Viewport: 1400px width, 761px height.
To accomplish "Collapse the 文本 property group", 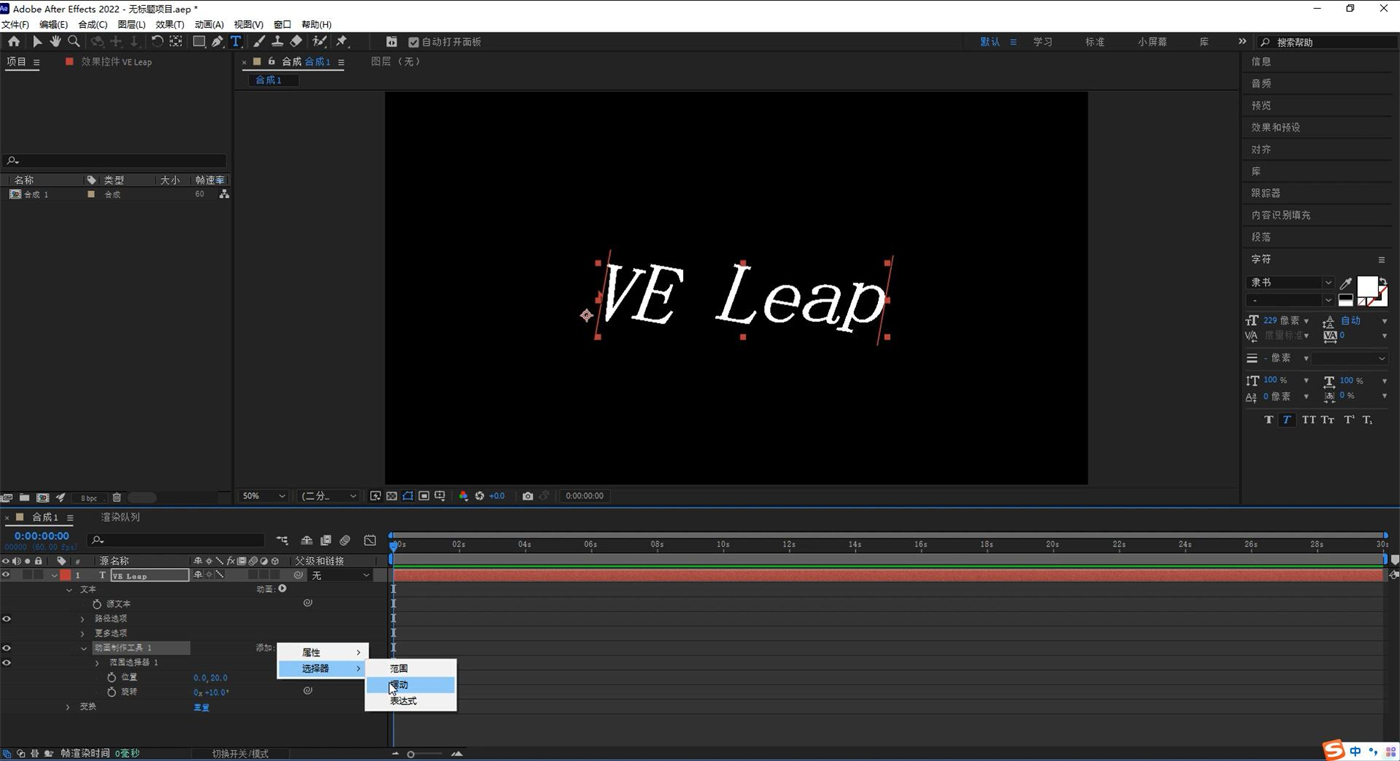I will 69,590.
